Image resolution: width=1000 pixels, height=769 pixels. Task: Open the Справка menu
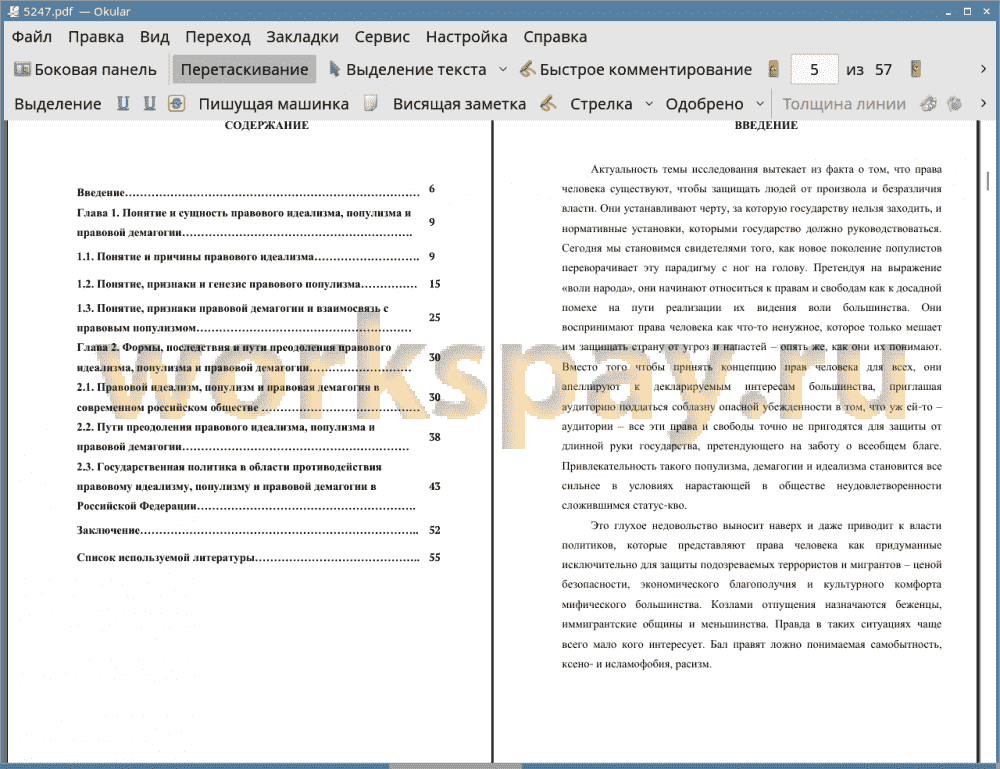[x=555, y=37]
